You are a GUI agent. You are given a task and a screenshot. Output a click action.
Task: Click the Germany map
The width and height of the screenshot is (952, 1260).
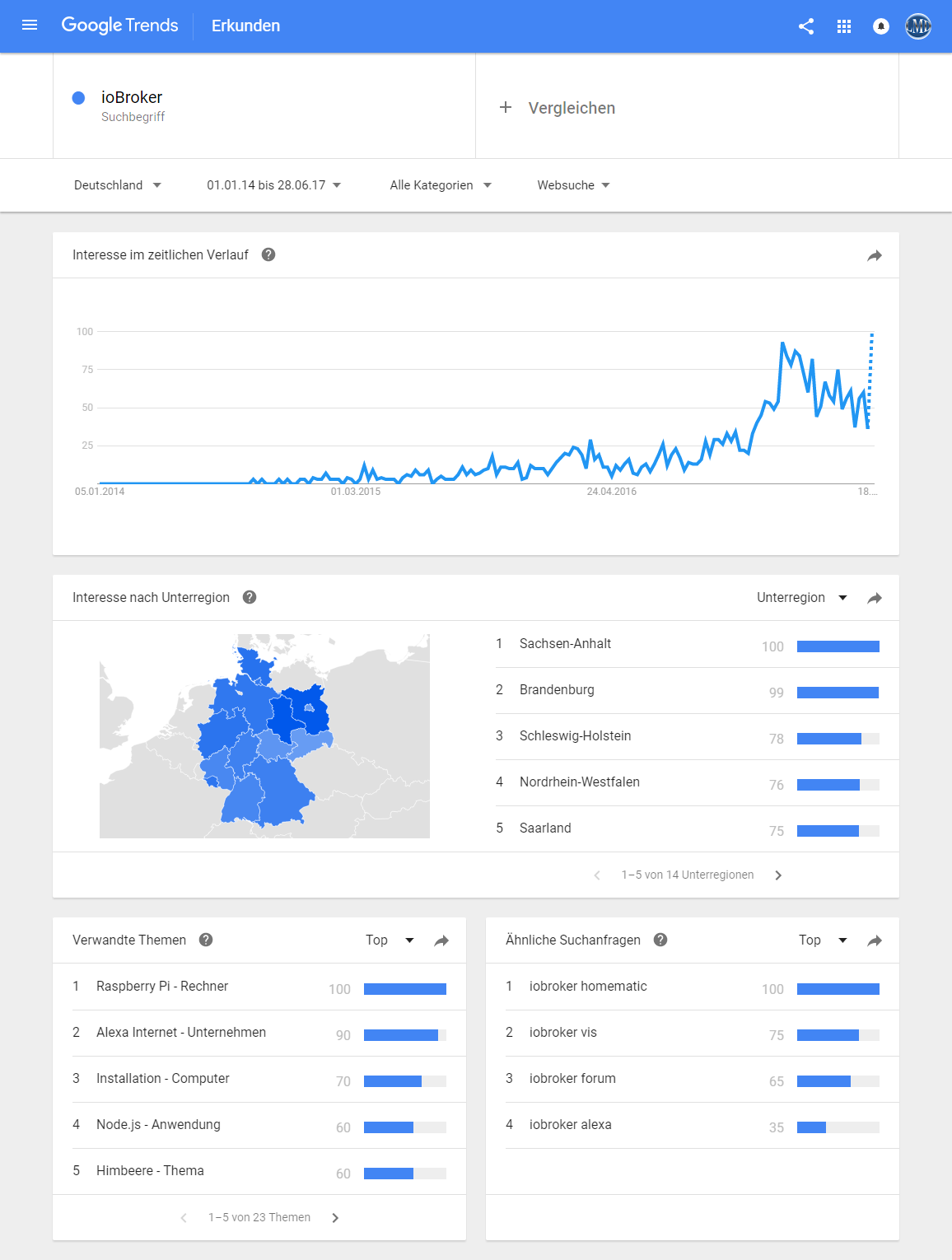[264, 735]
